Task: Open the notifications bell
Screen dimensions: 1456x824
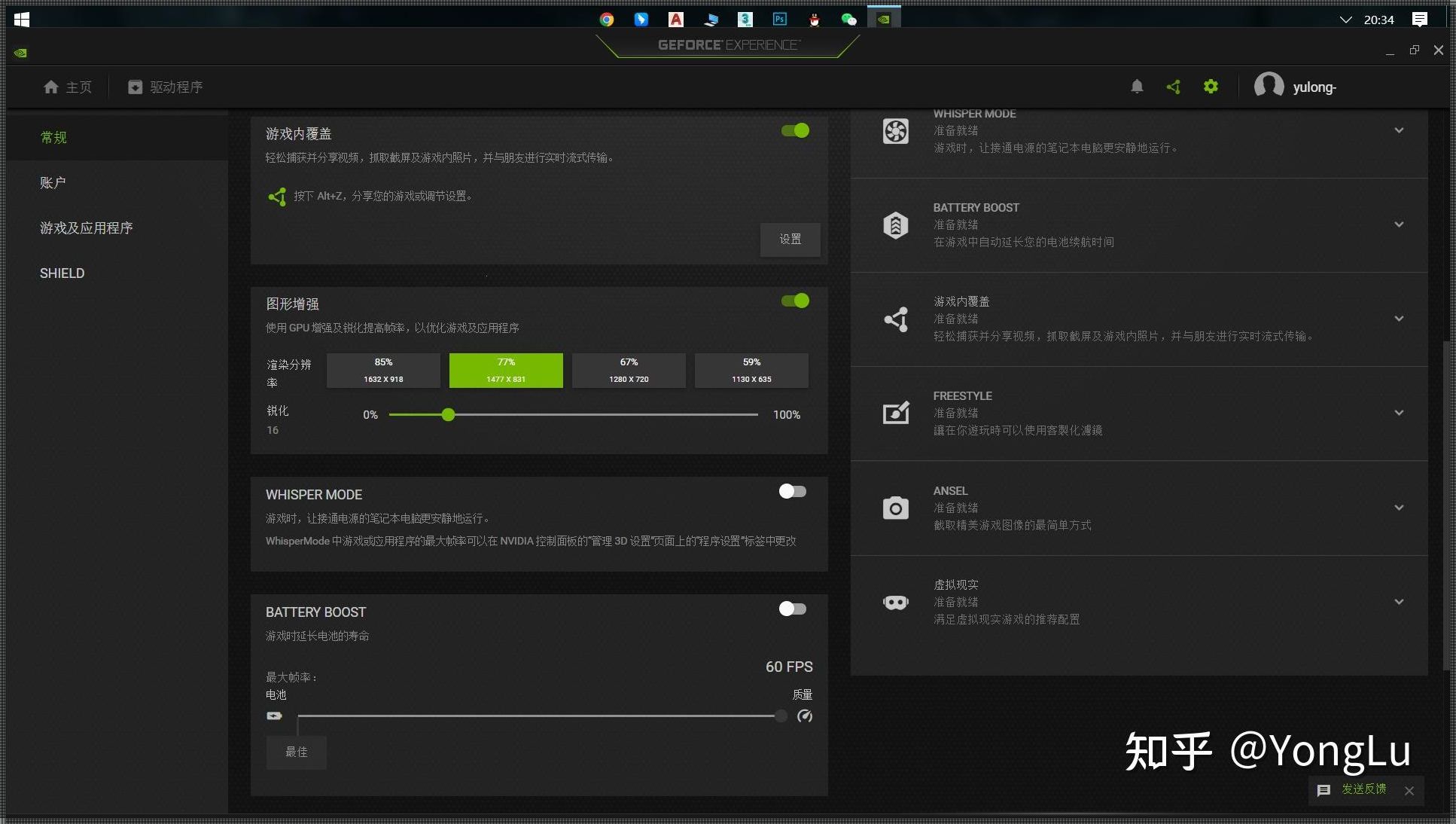Action: pos(1137,87)
